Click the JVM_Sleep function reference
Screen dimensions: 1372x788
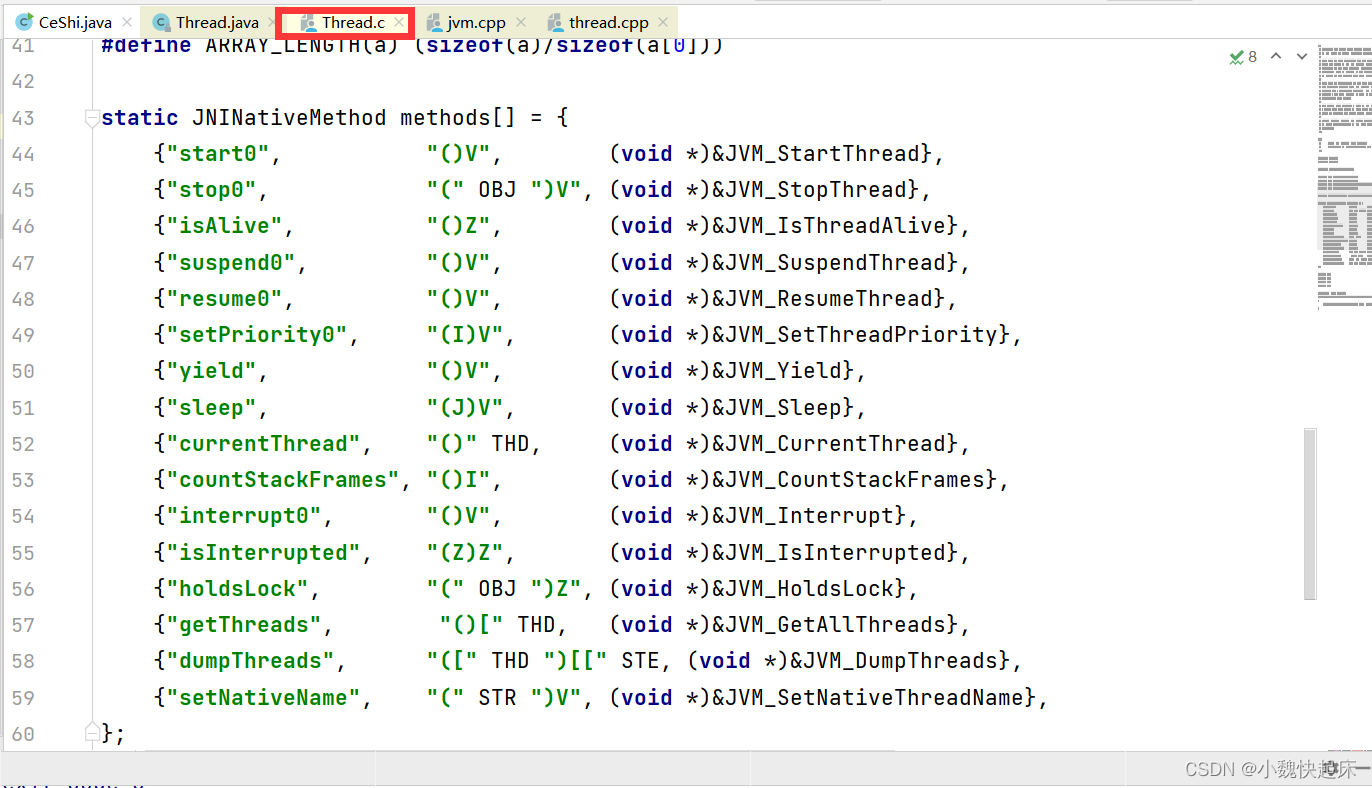tap(783, 408)
